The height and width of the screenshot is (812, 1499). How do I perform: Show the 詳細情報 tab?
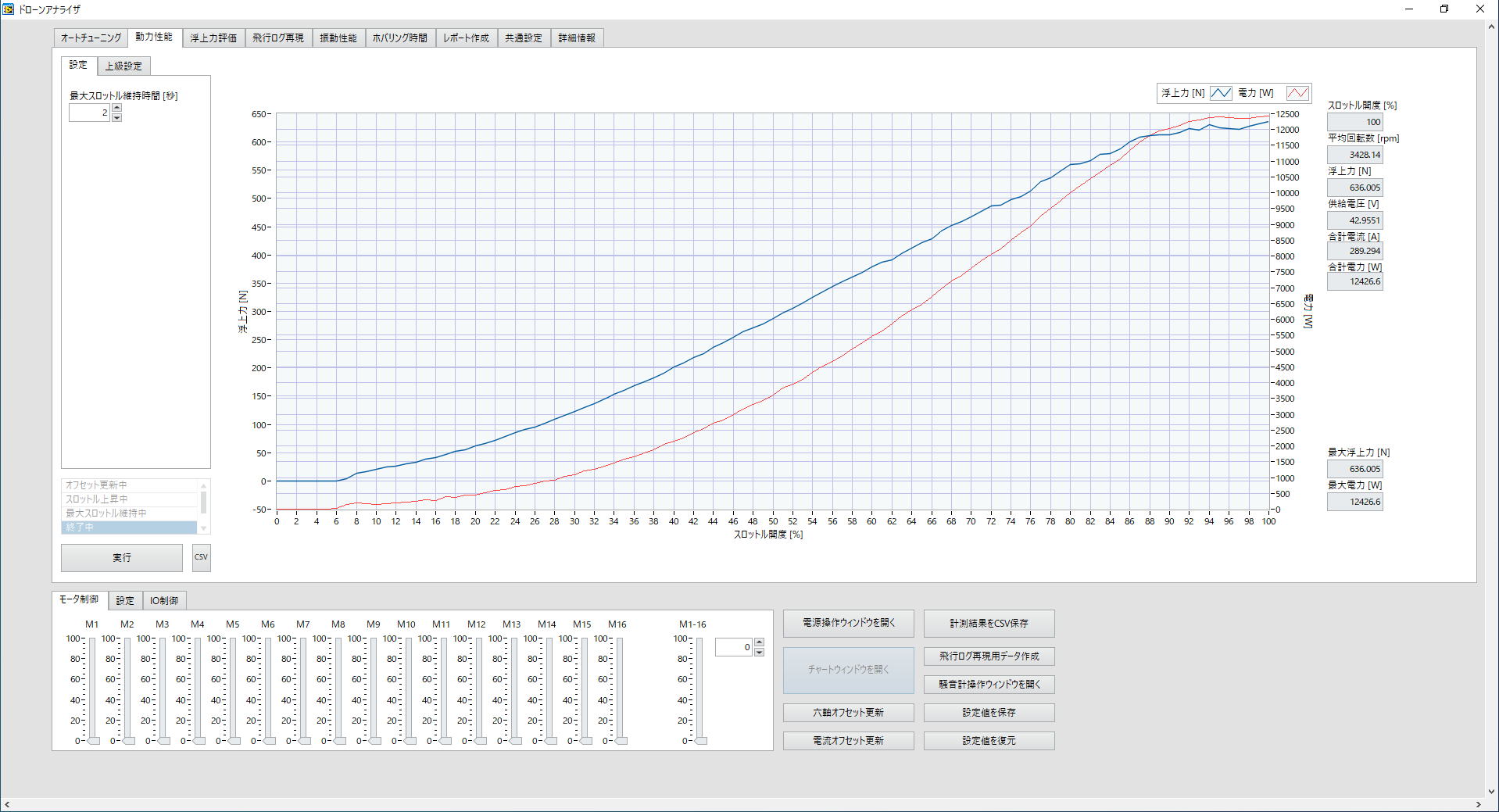(577, 38)
